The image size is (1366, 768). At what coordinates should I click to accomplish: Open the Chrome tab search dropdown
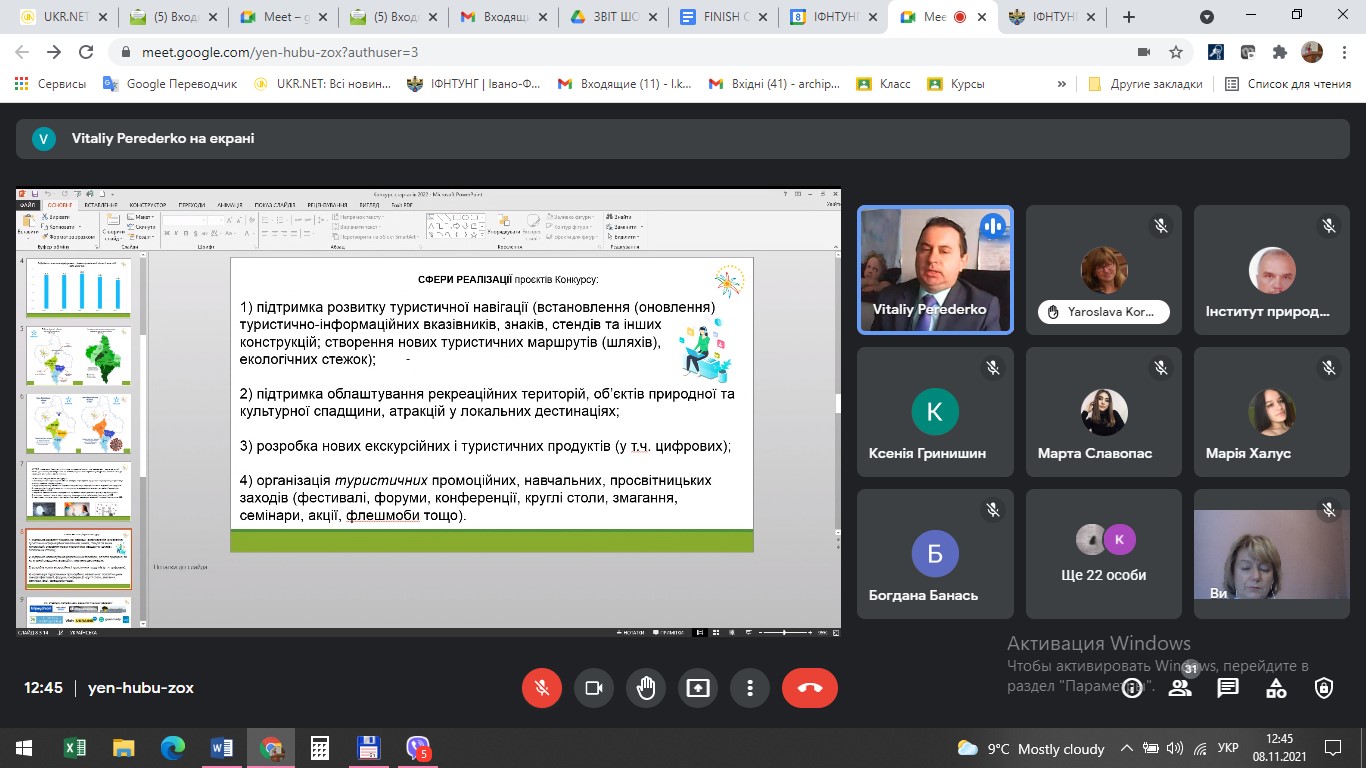click(x=1207, y=17)
